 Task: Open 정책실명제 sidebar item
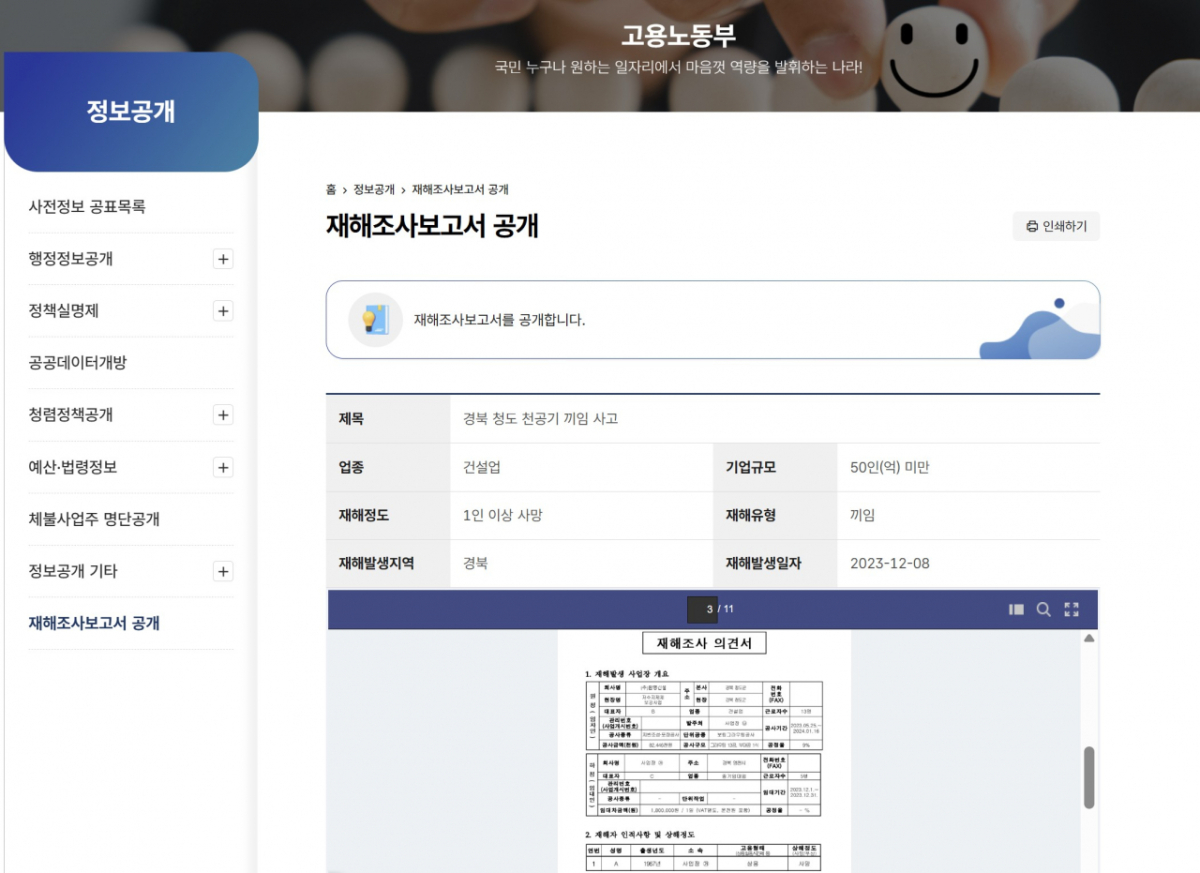click(64, 311)
